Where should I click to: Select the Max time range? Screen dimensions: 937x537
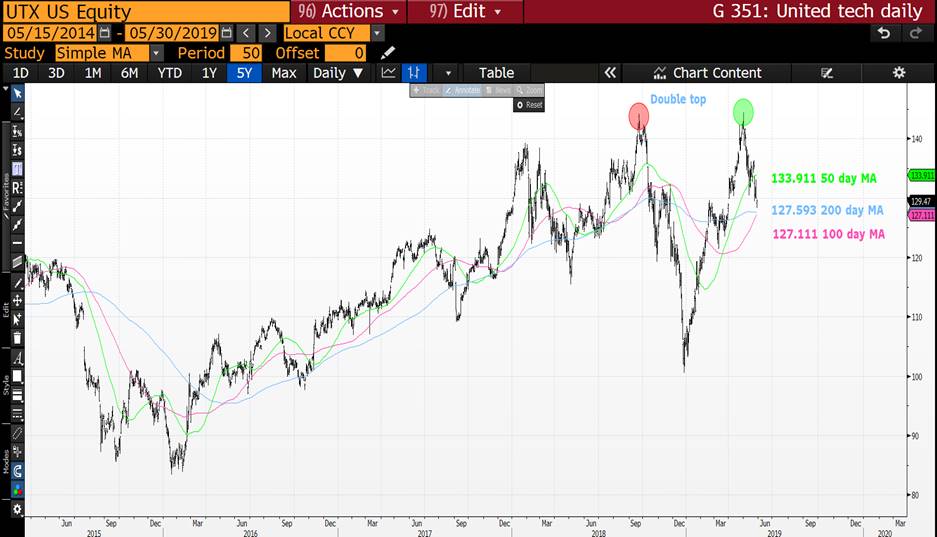pos(284,73)
